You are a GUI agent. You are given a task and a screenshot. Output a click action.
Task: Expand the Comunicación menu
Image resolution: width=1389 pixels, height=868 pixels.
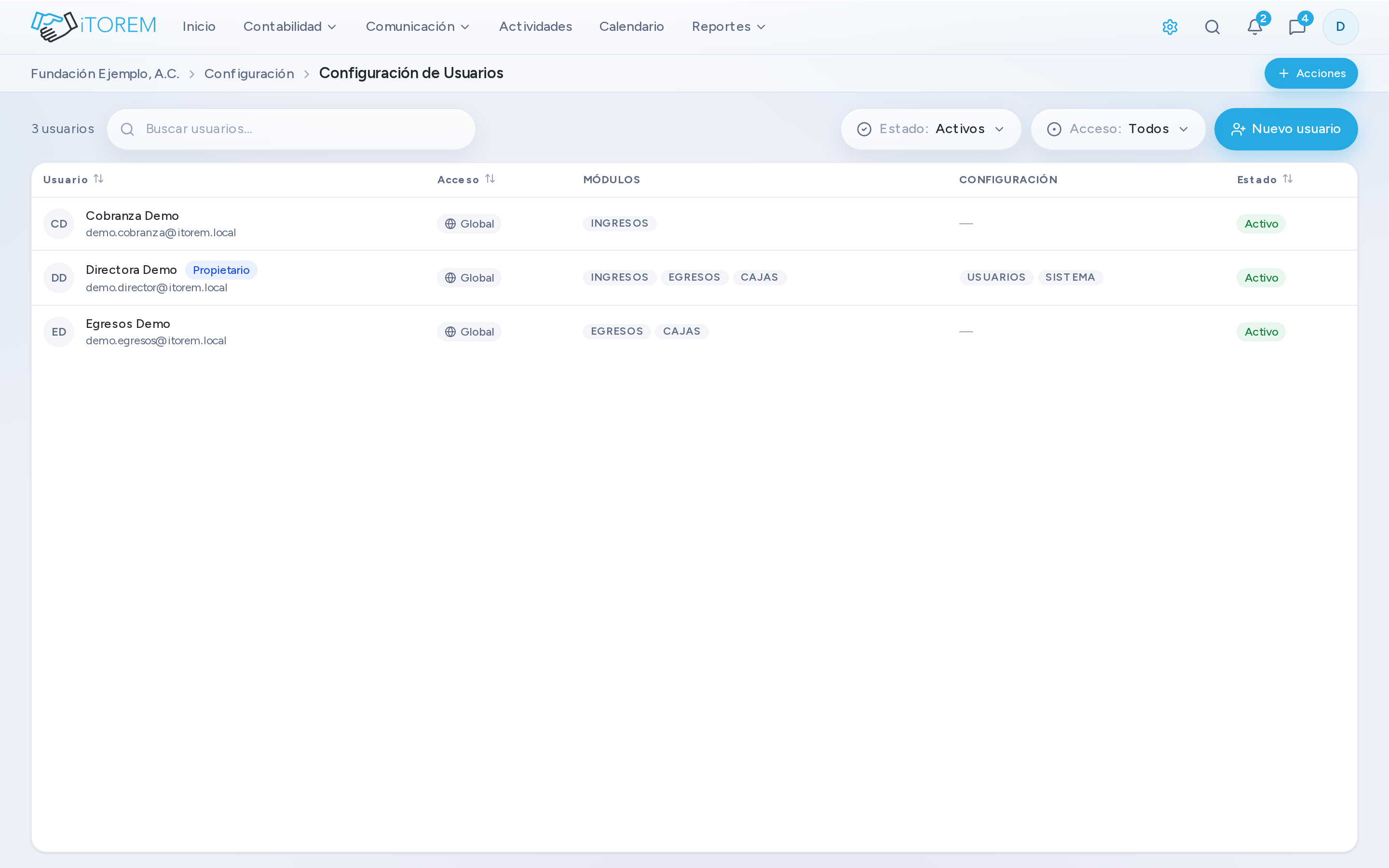click(x=418, y=27)
